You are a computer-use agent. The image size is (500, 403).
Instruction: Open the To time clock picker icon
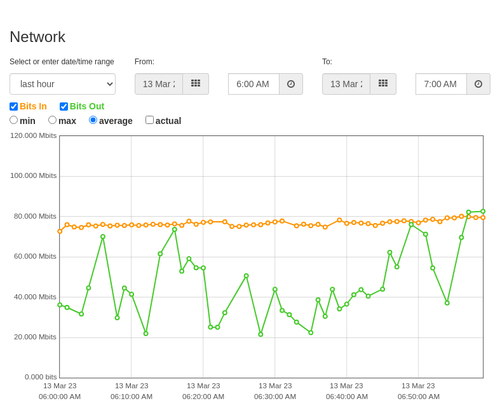coord(478,84)
